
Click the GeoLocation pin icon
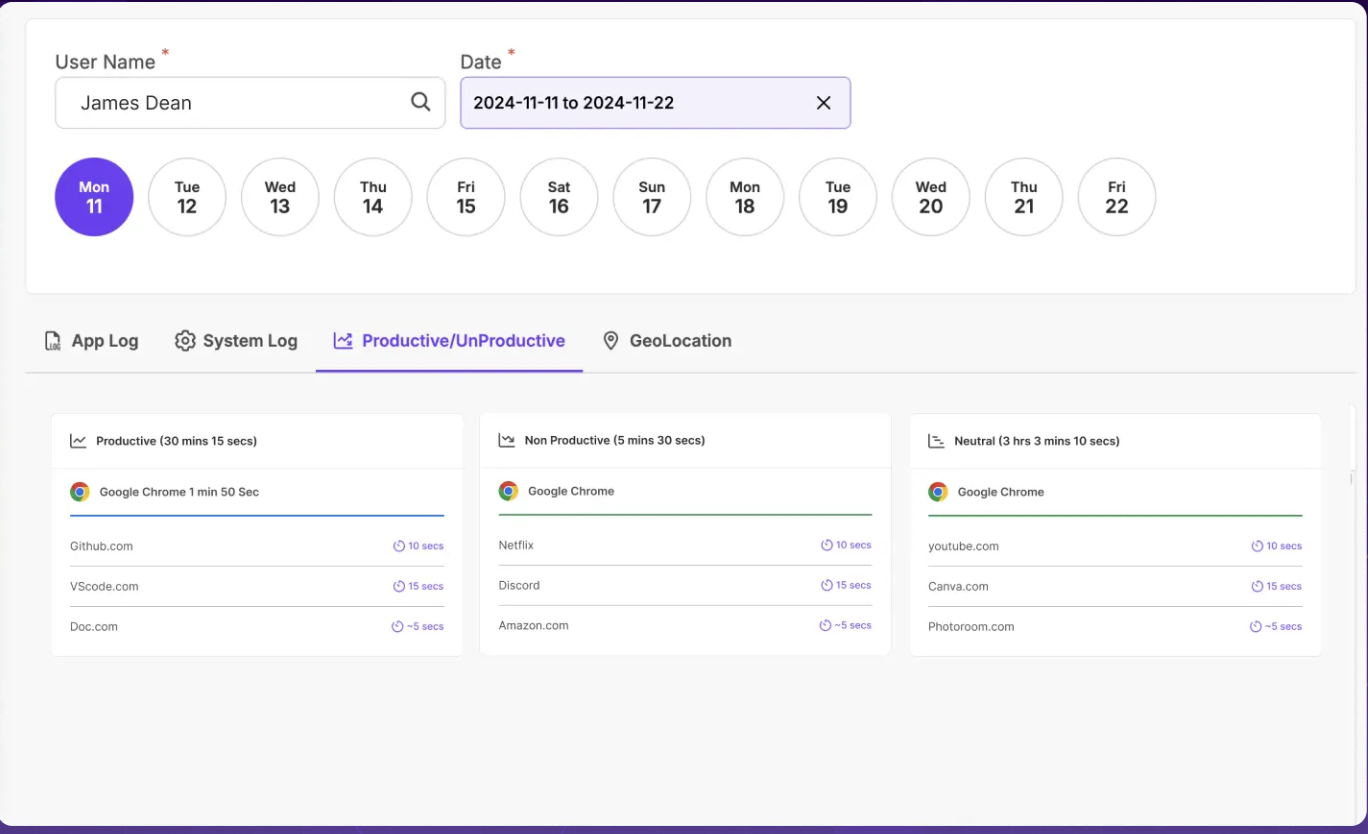point(611,341)
